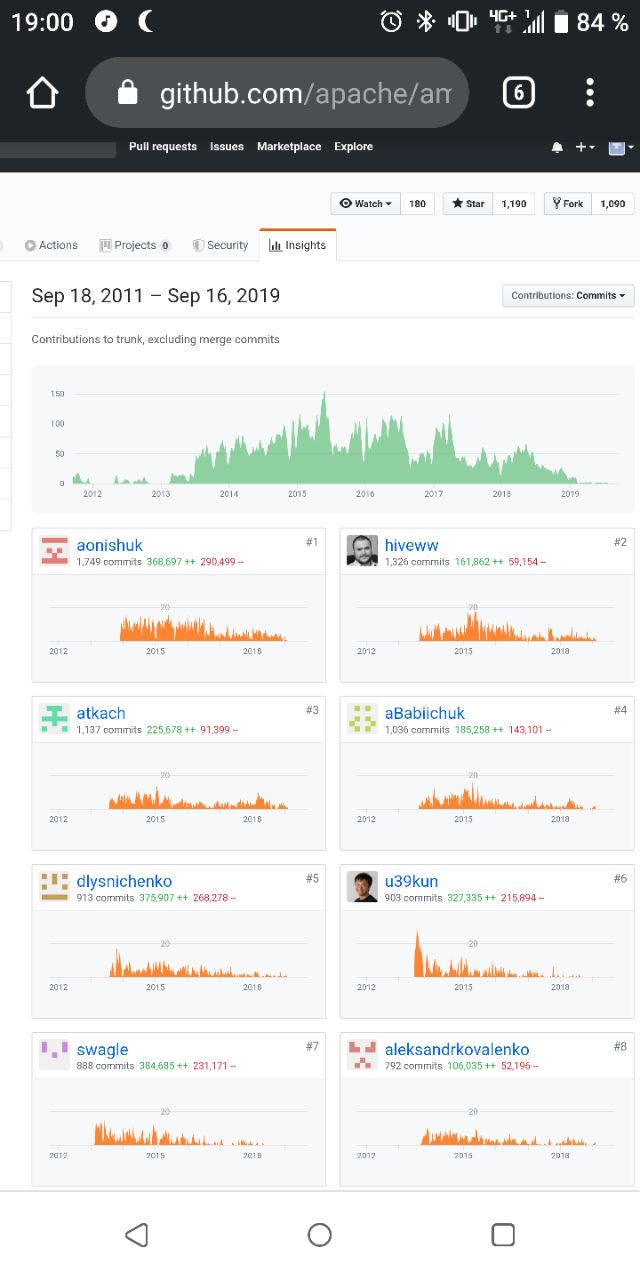Open Marketplace in top nav

point(289,146)
